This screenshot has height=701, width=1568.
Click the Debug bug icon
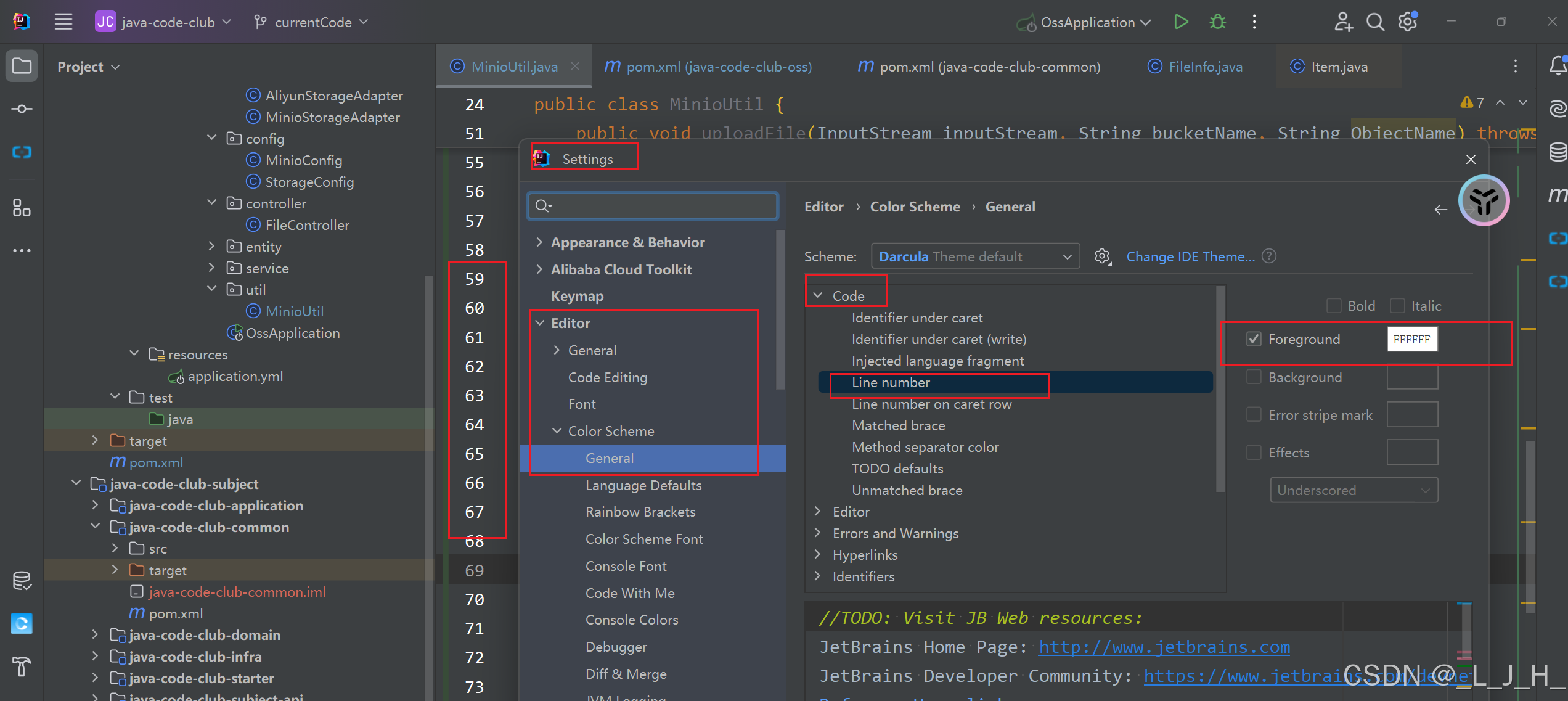1217,22
